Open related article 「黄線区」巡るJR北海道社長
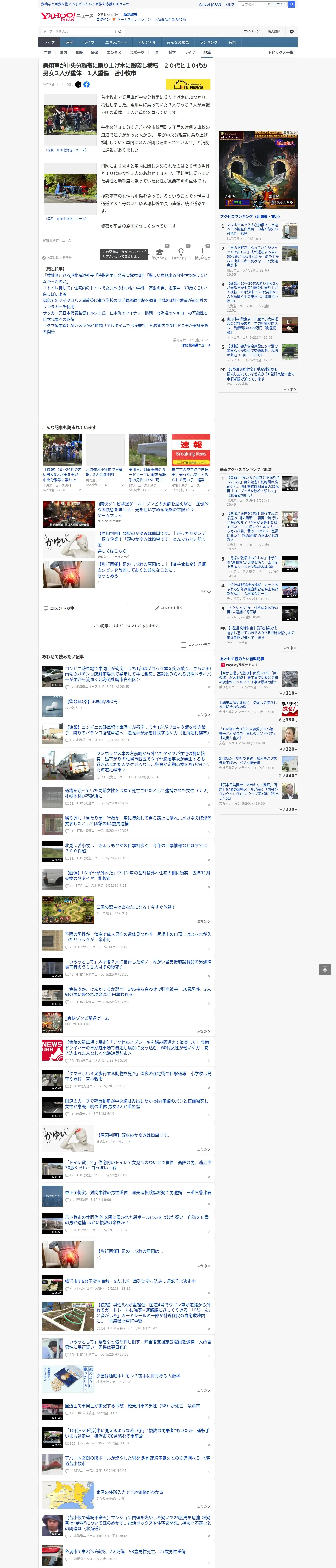Viewport: 336px width, 1568px height. point(125,278)
